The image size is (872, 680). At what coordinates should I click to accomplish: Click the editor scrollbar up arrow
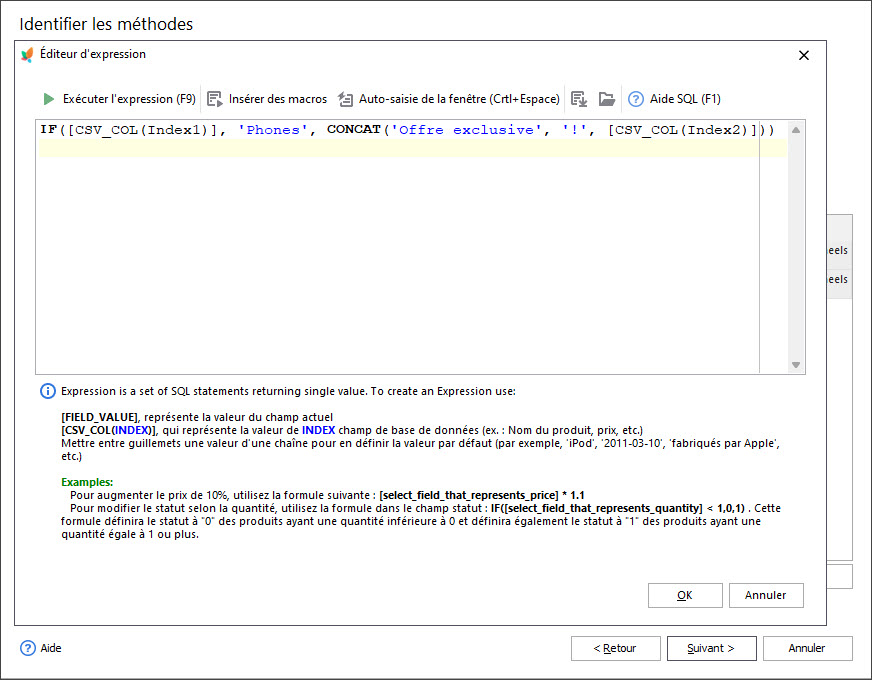coord(796,130)
